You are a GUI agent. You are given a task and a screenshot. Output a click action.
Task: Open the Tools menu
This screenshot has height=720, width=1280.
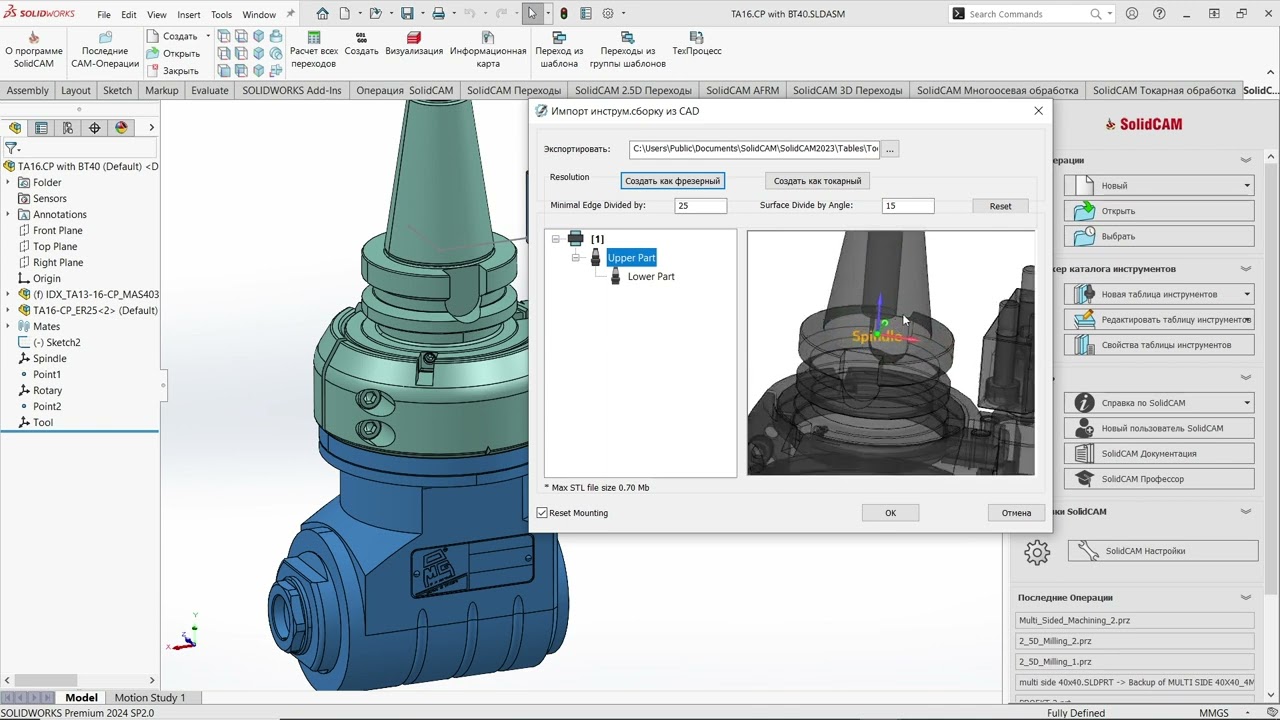pyautogui.click(x=222, y=15)
